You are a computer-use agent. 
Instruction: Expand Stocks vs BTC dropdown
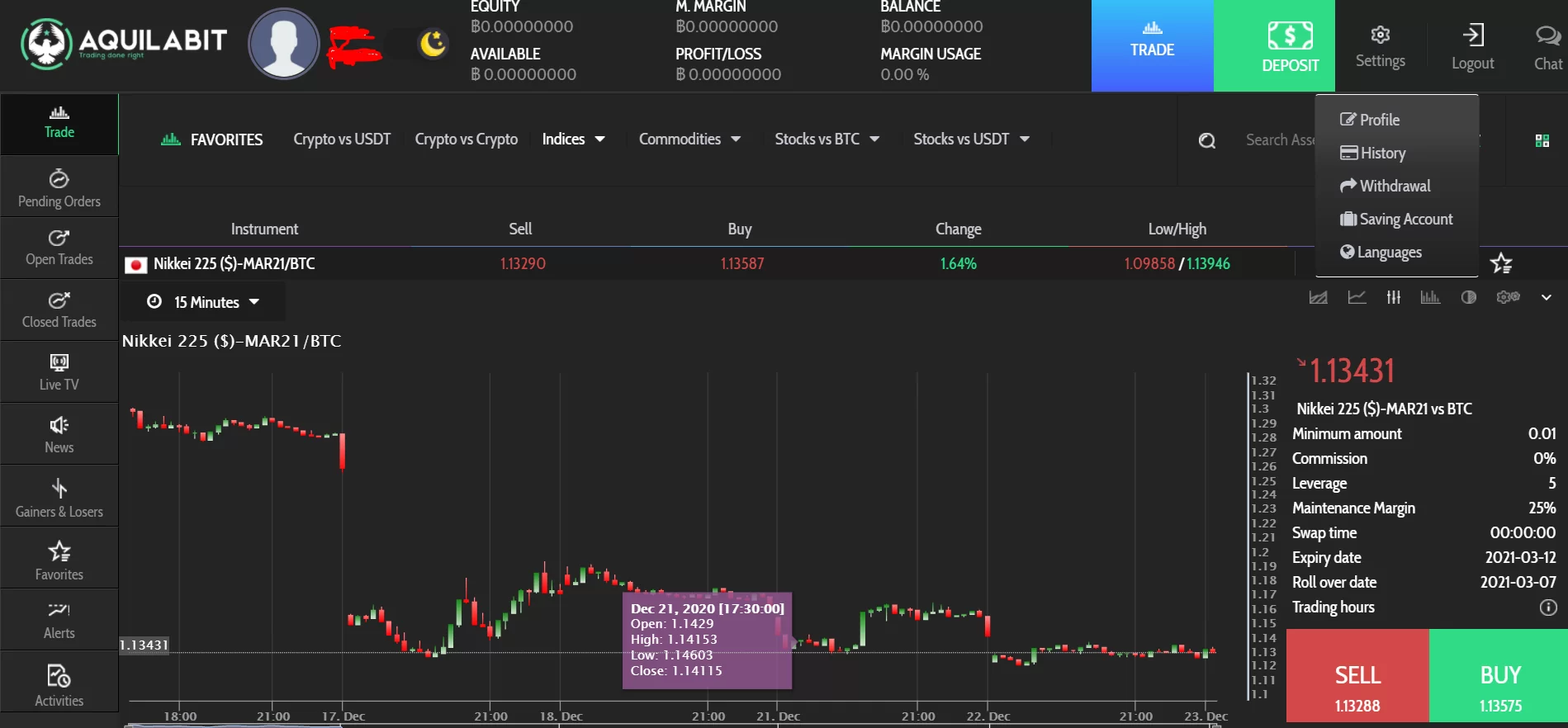click(827, 139)
